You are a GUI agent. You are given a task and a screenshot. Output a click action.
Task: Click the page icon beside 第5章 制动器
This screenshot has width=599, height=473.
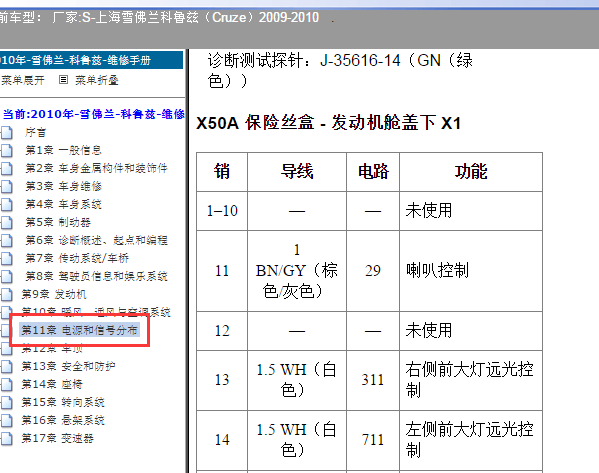click(6, 222)
